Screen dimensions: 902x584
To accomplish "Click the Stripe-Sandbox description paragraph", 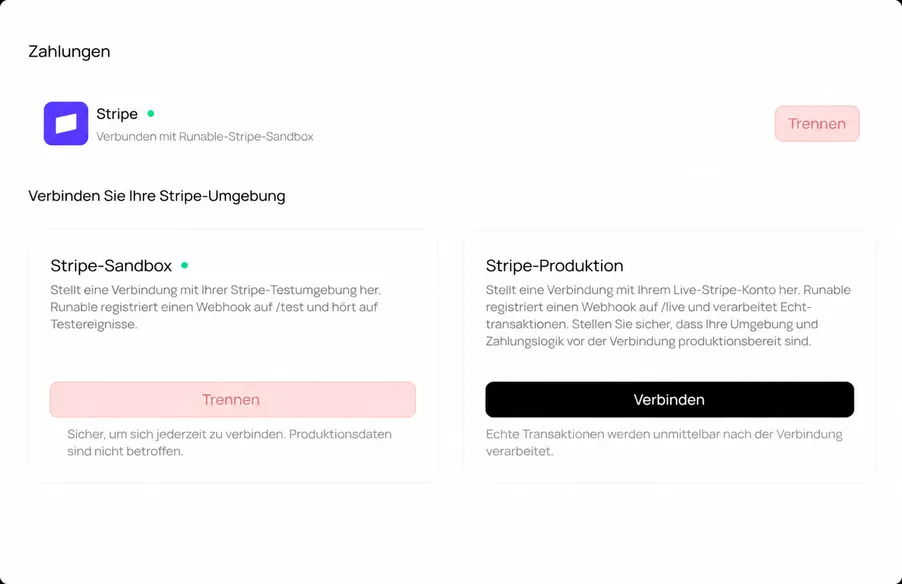I will click(215, 307).
